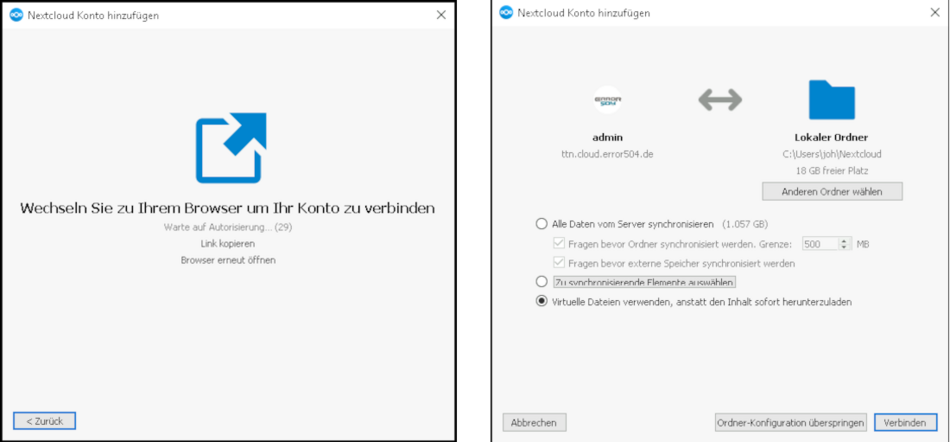
Task: Click the sync double-arrow icon
Action: coord(720,99)
